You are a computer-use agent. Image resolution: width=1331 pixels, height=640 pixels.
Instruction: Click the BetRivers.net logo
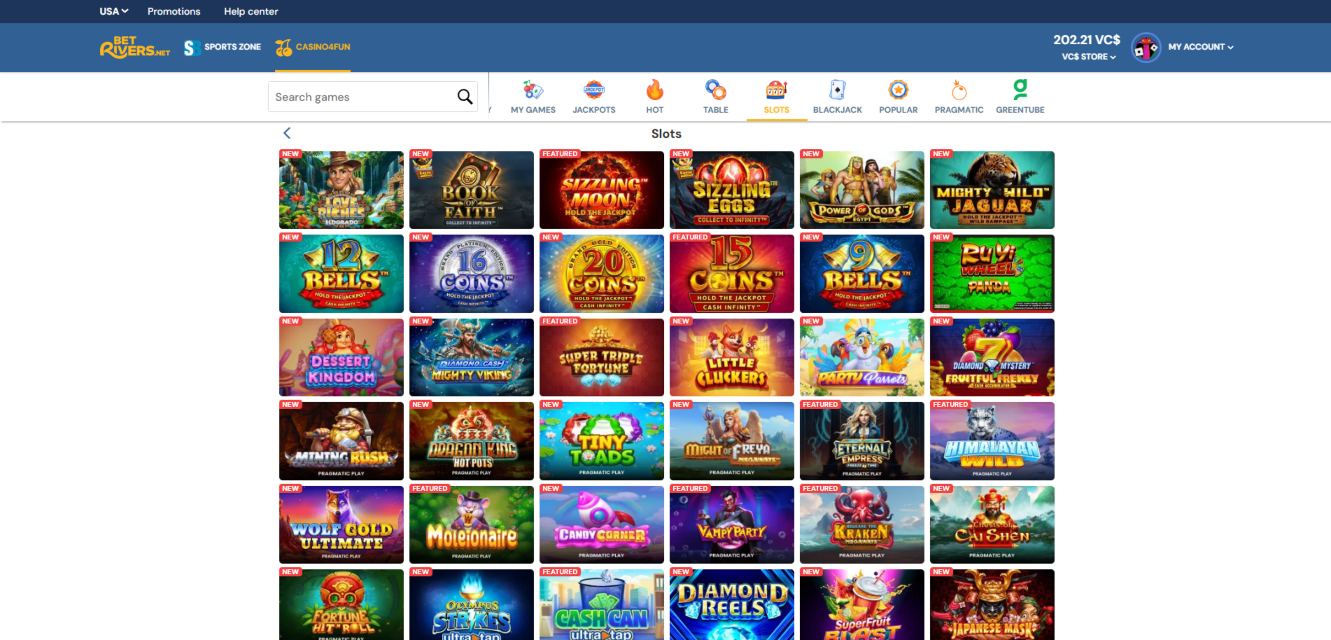[135, 47]
